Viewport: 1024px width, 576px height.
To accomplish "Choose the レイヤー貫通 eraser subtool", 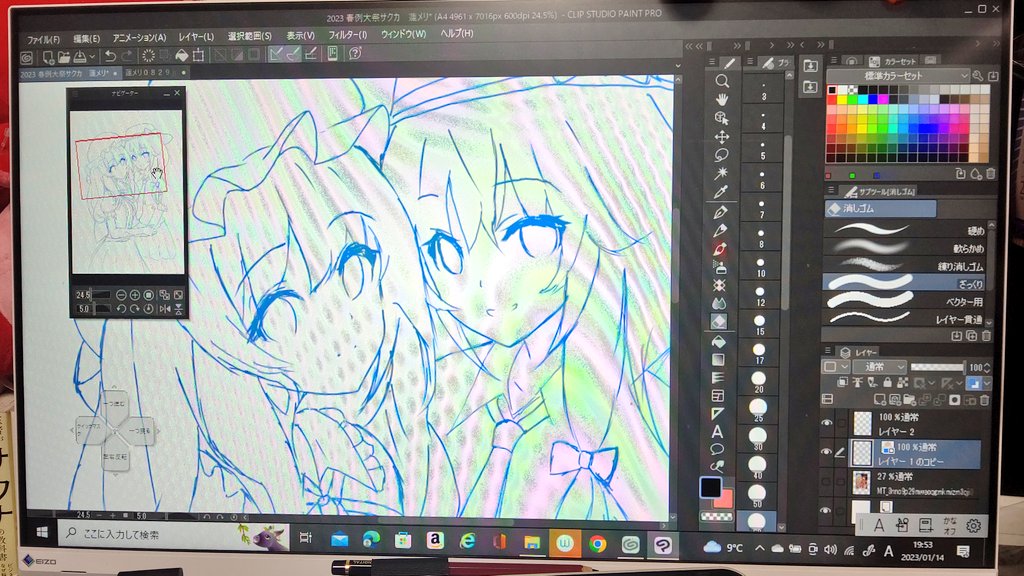I will 904,319.
